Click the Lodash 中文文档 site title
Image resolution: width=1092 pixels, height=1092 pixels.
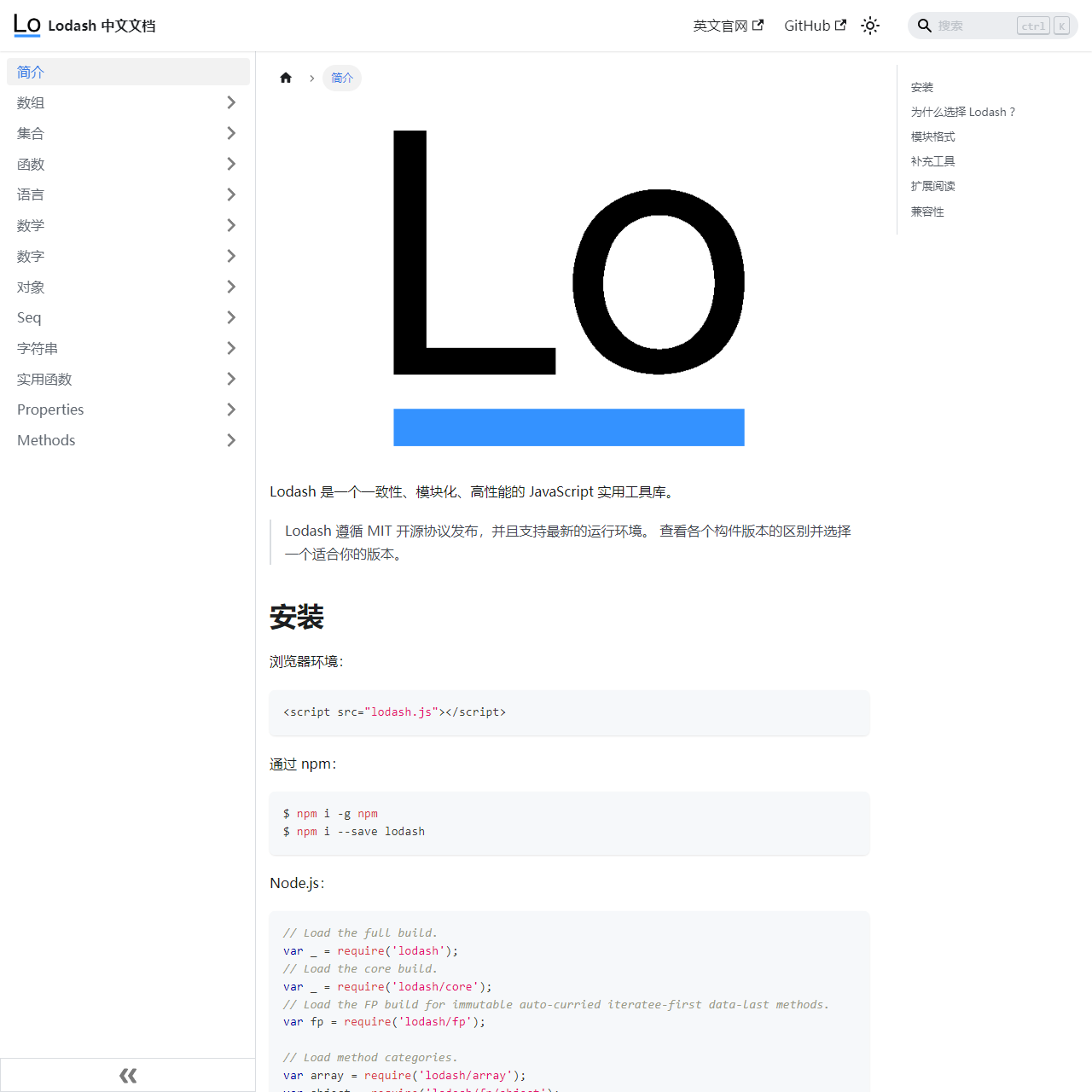click(102, 26)
